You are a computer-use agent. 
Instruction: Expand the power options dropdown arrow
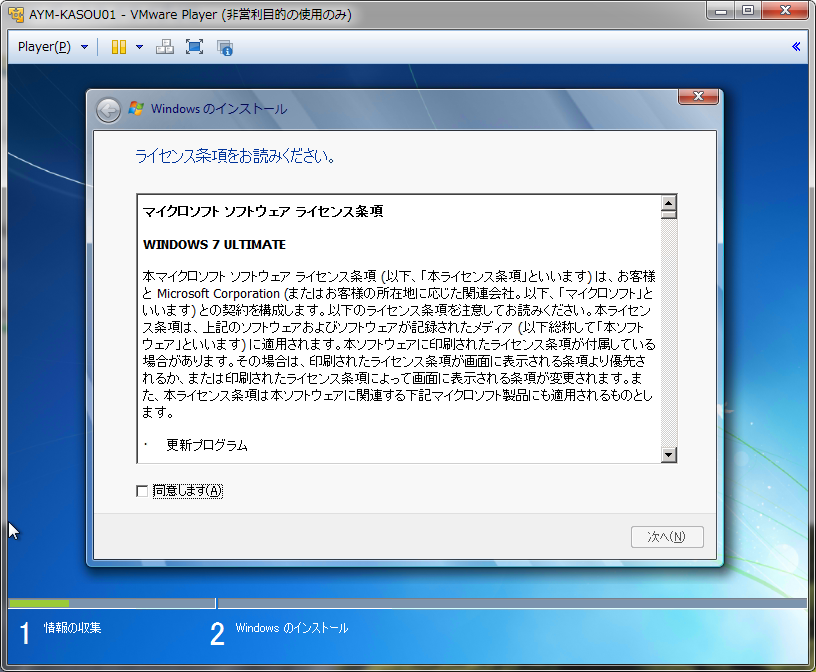pyautogui.click(x=139, y=47)
